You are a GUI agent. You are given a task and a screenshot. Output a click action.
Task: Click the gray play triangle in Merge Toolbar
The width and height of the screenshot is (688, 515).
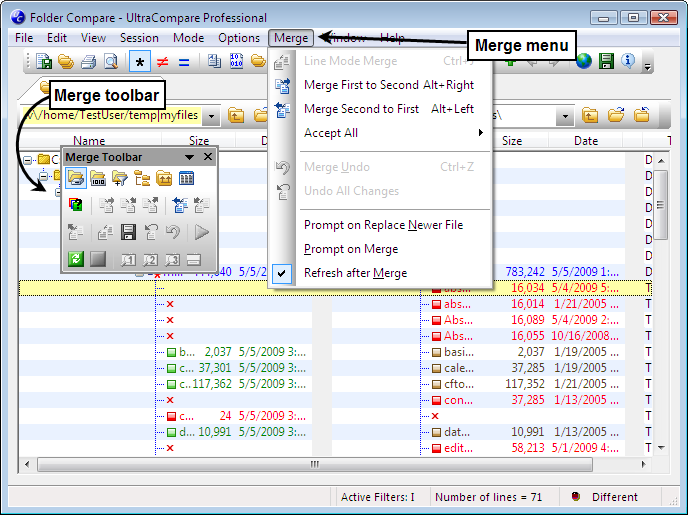pyautogui.click(x=201, y=232)
